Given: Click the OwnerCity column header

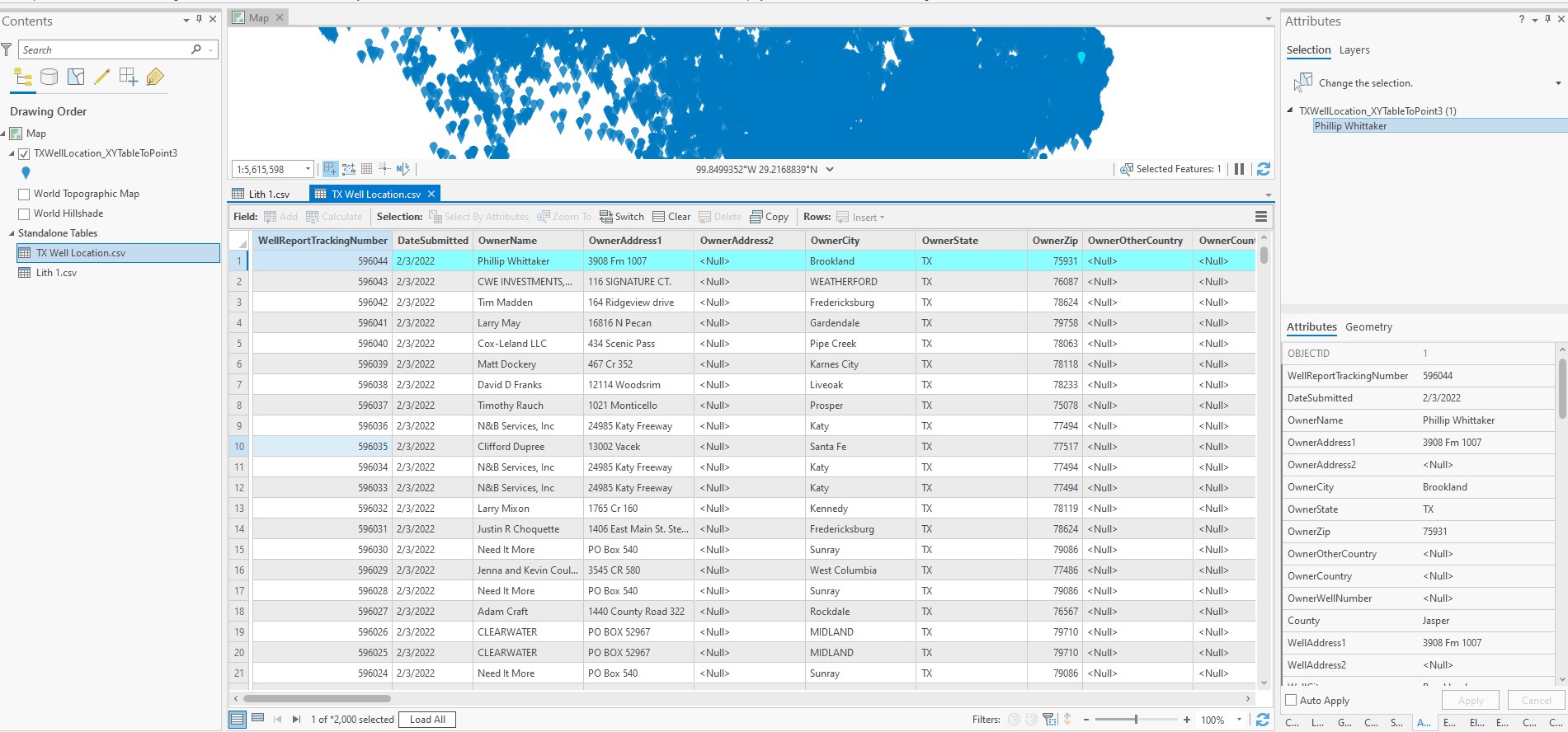Looking at the screenshot, I should point(860,240).
